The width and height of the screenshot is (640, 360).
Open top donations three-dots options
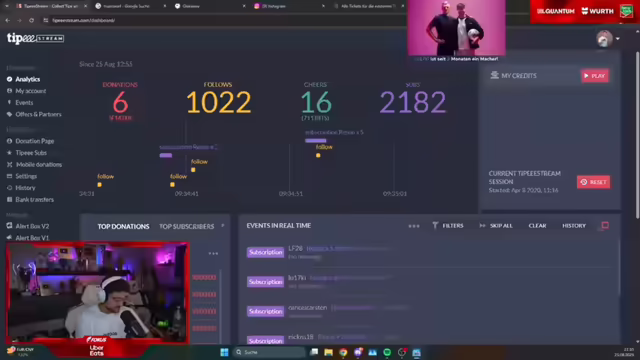[x=213, y=253]
